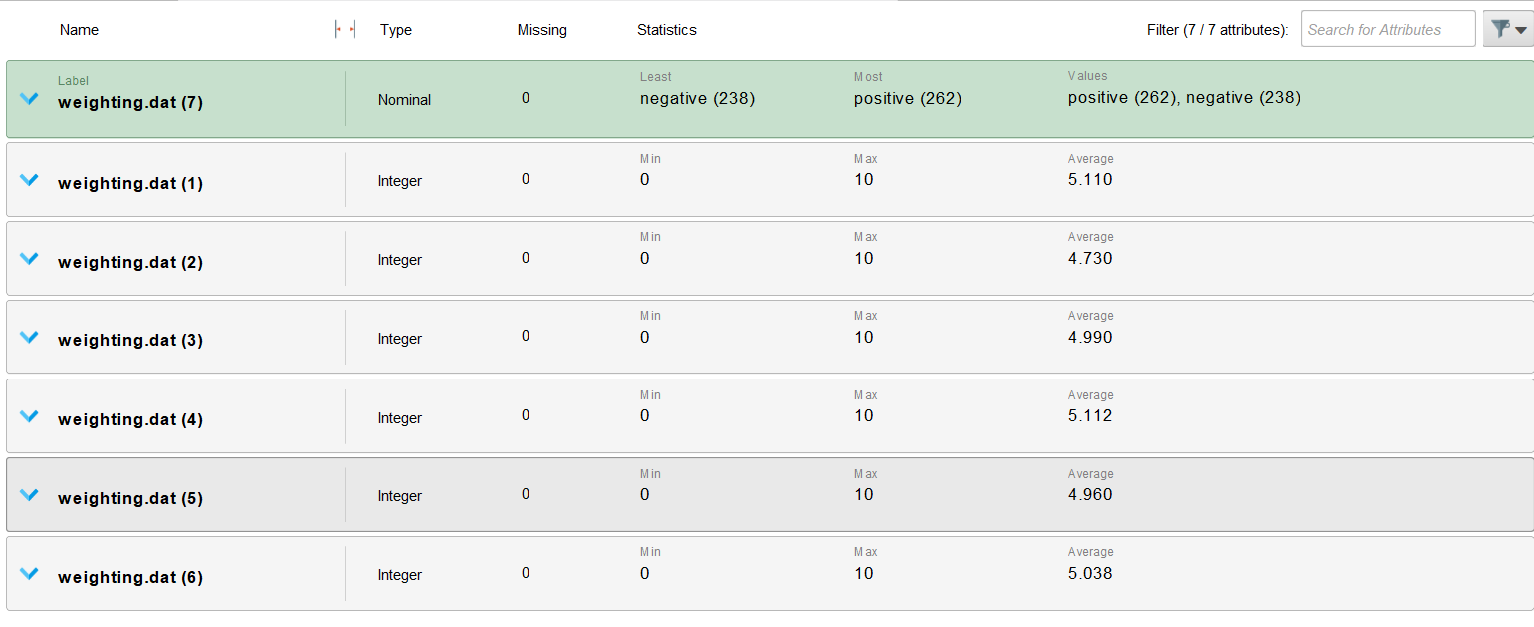The height and width of the screenshot is (627, 1534).
Task: Select the weighting.dat (7) attribute name
Action: pos(130,102)
